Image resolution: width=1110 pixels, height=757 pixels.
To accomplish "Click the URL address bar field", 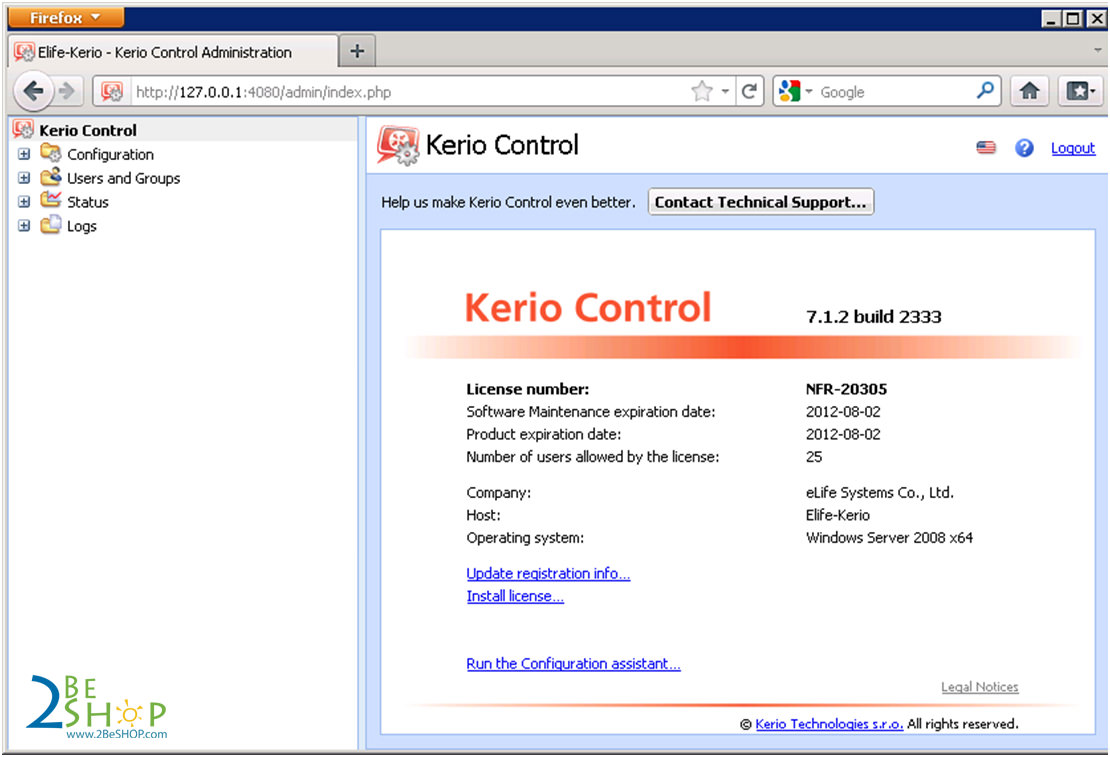I will (x=411, y=91).
